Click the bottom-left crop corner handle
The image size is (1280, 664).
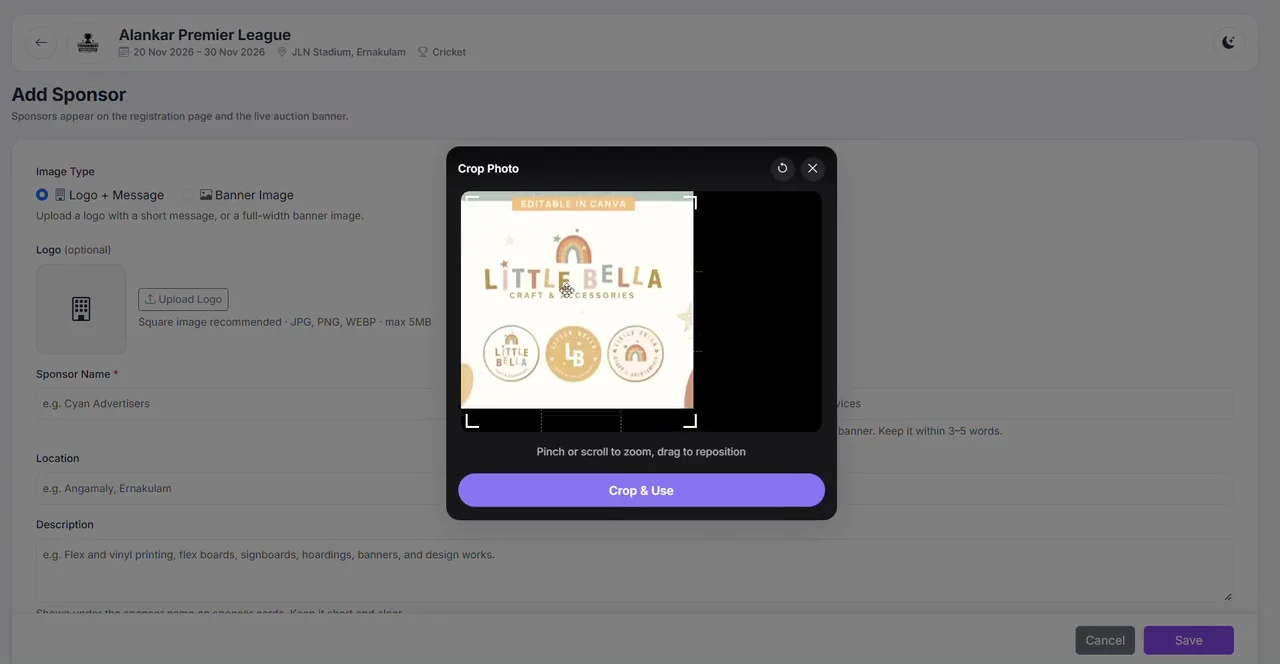click(x=472, y=422)
